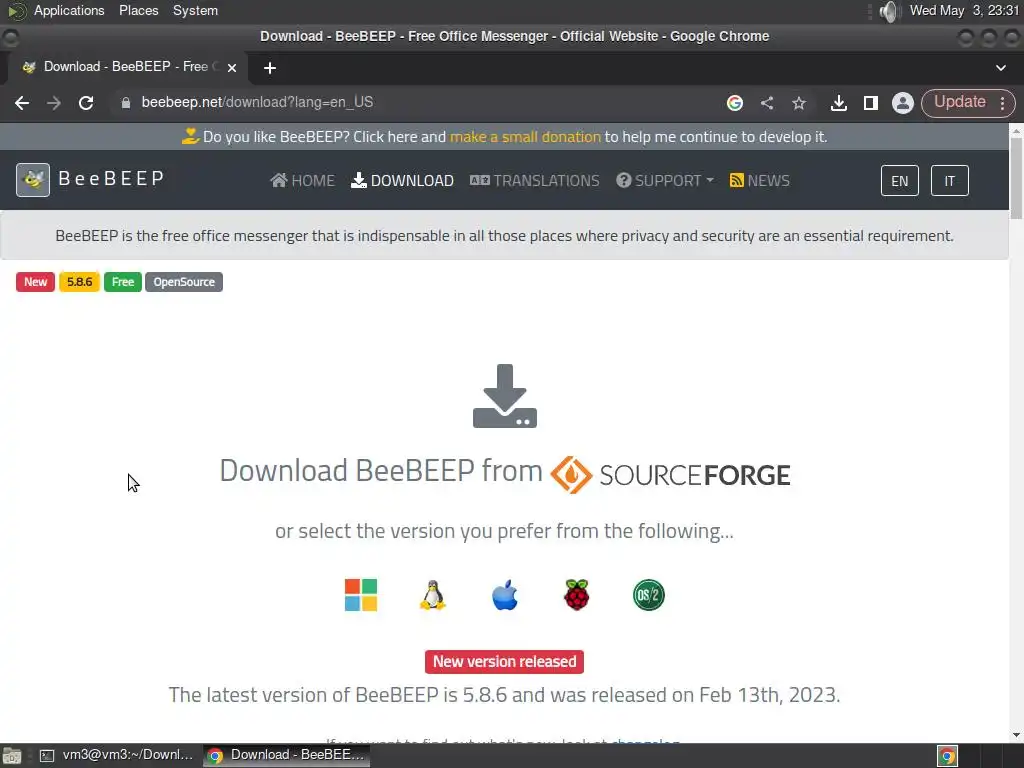
Task: Toggle Chrome side panel icon
Action: pyautogui.click(x=871, y=103)
